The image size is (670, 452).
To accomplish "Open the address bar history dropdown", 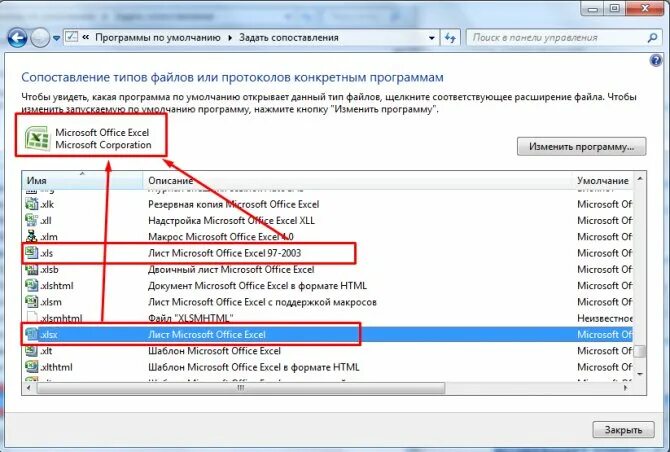I will tap(432, 38).
